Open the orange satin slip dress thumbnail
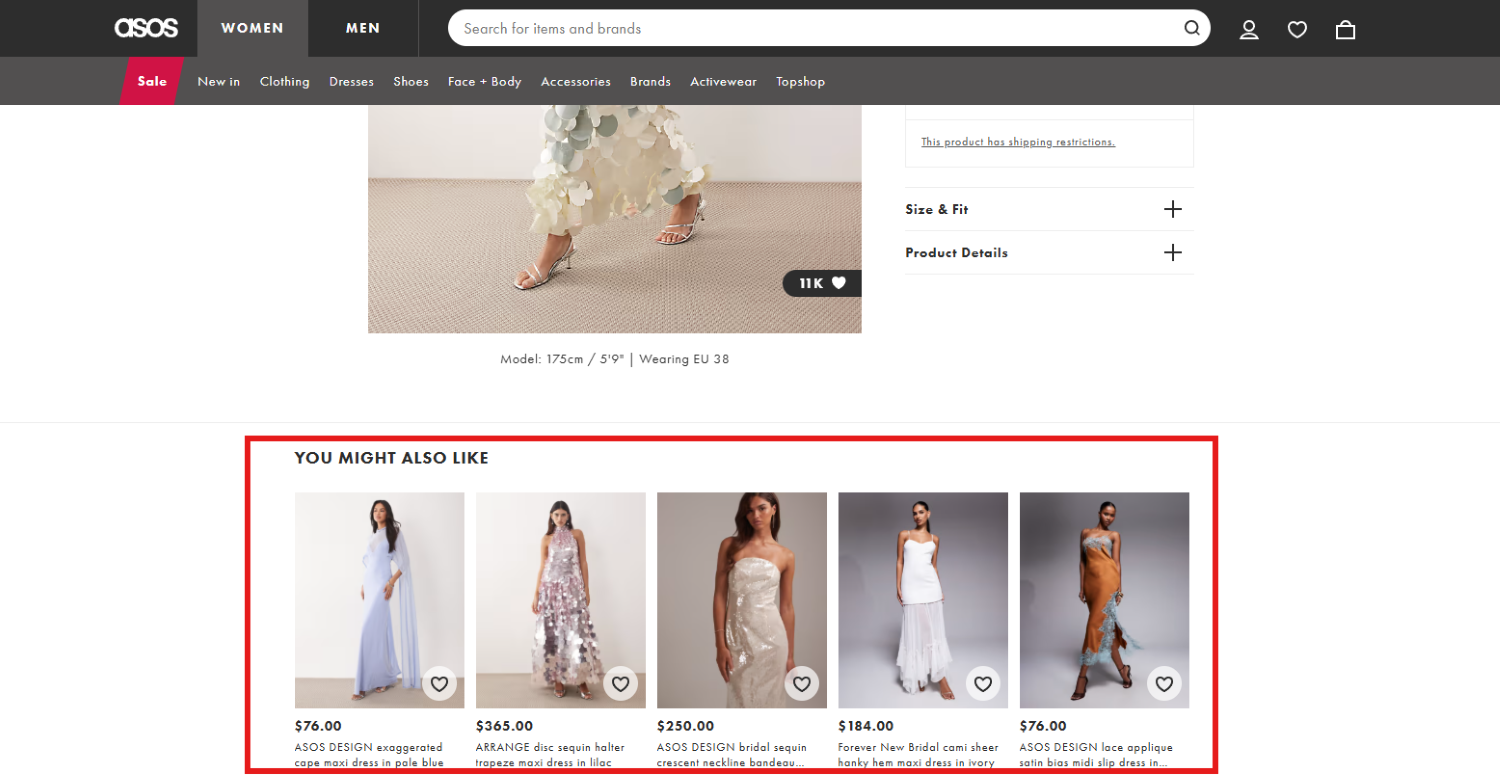The width and height of the screenshot is (1500, 778). pos(1103,590)
